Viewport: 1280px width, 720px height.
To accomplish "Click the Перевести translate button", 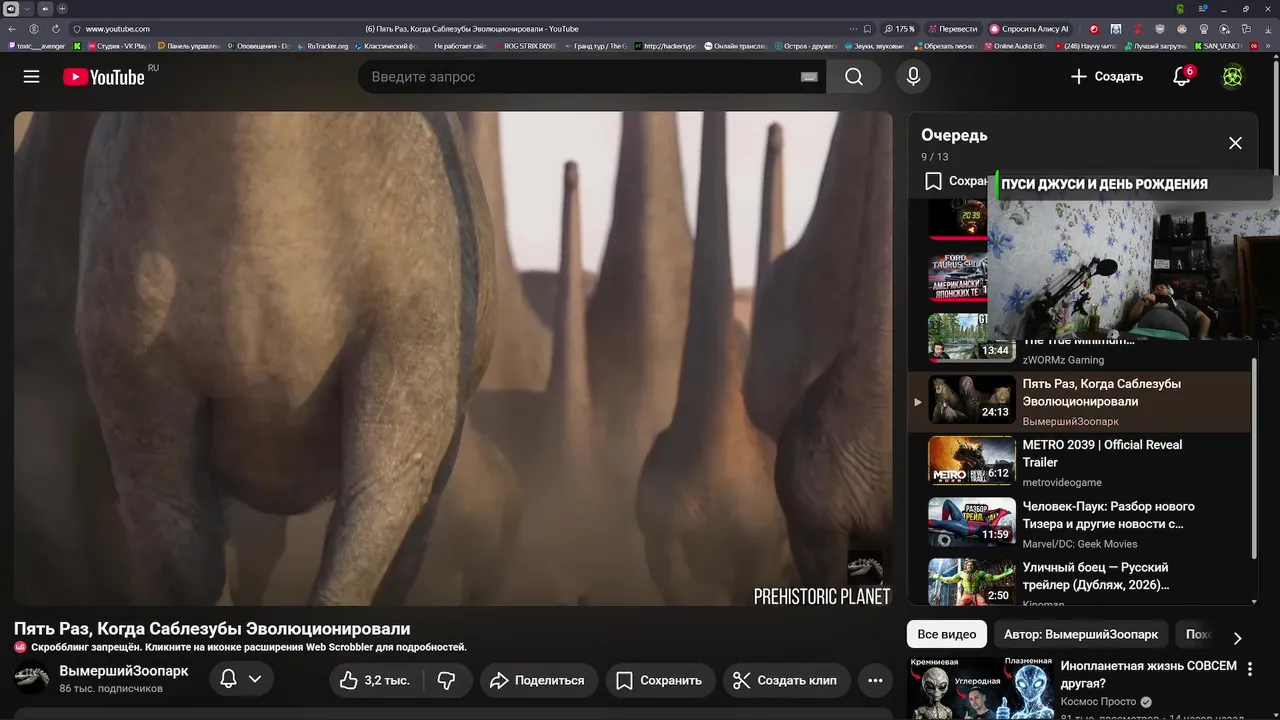I will pyautogui.click(x=953, y=29).
